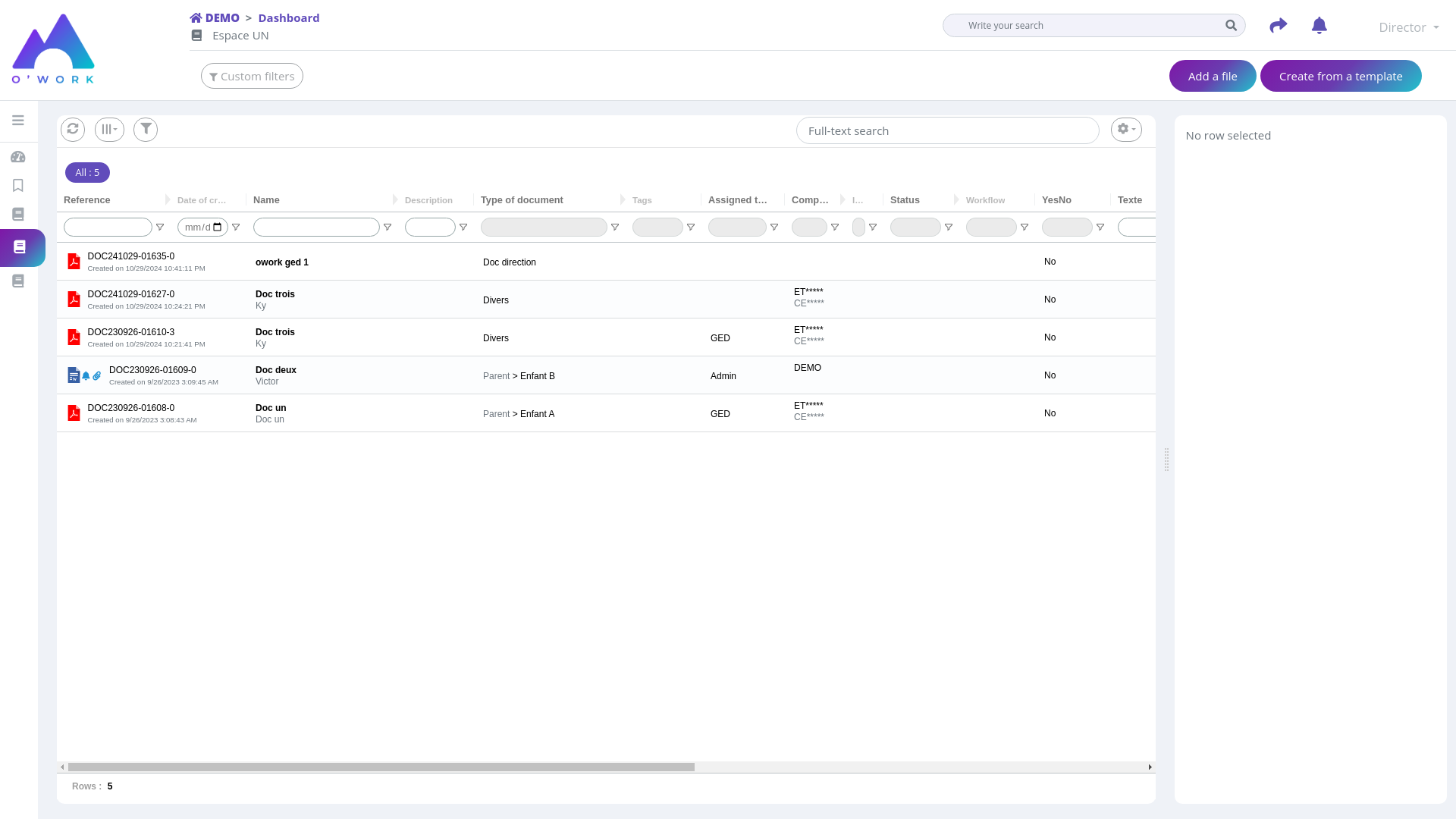
Task: Open the dashboard gauge sidebar icon
Action: (x=18, y=157)
